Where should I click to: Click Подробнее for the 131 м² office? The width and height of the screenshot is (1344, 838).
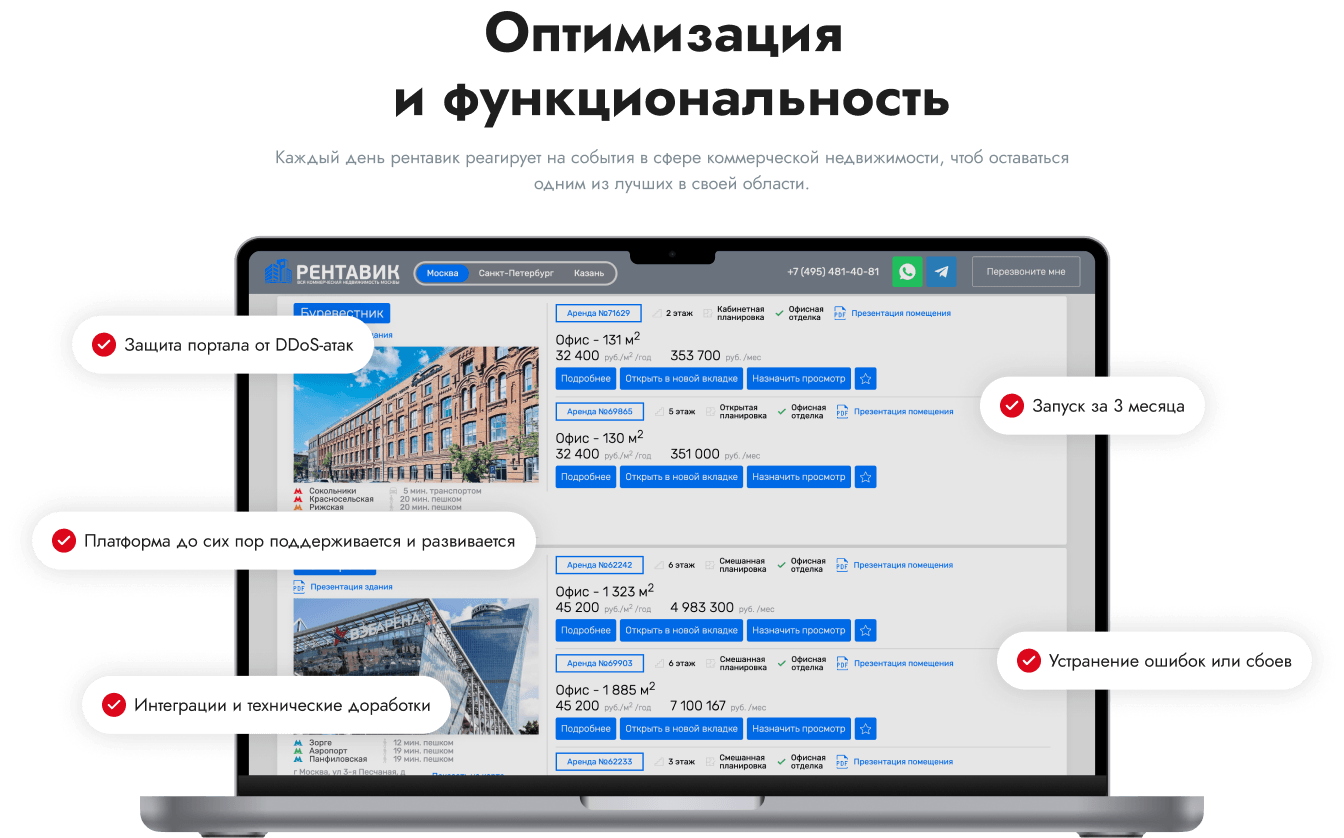[x=586, y=379]
